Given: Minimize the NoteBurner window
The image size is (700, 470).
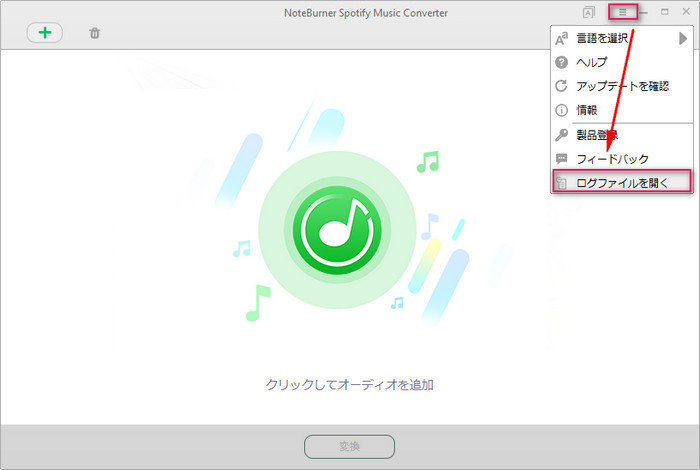Looking at the screenshot, I should [643, 12].
